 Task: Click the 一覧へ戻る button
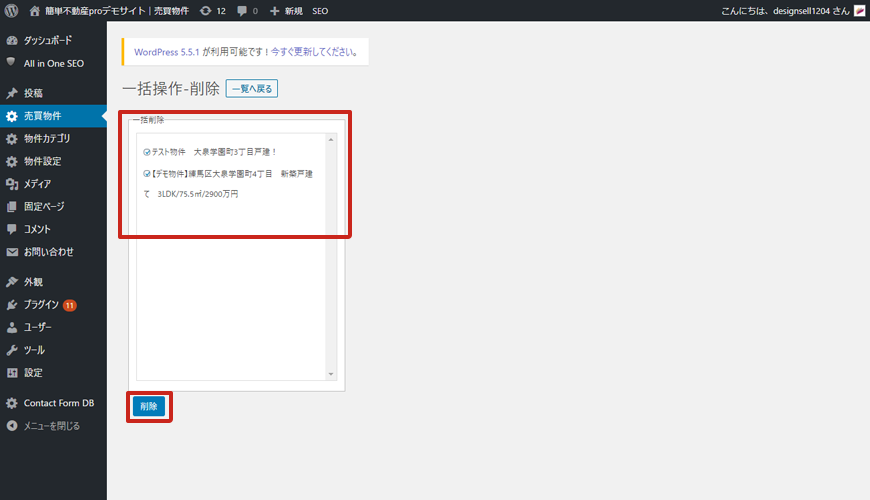(x=252, y=89)
